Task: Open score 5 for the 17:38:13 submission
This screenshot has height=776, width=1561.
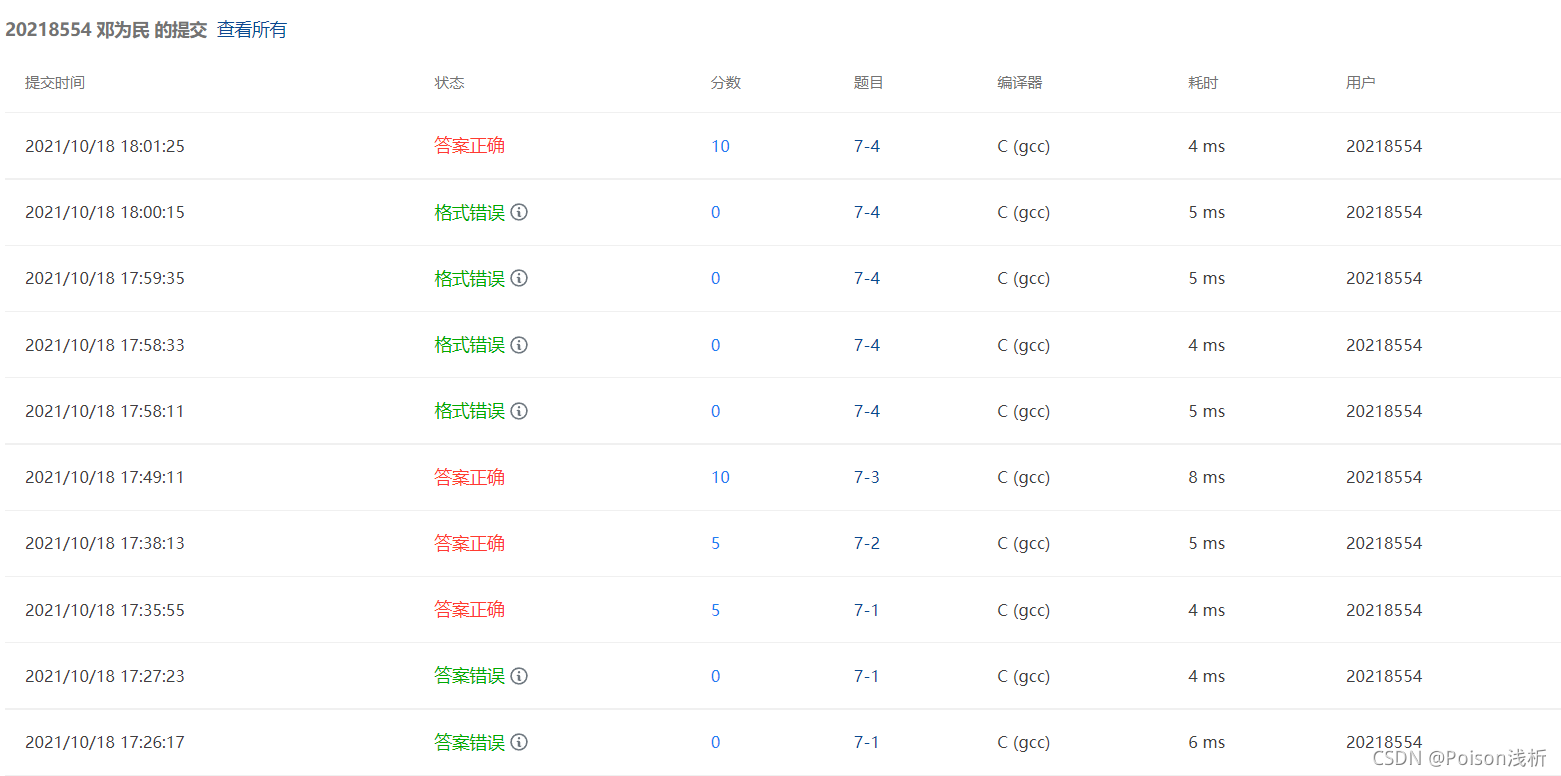Action: (x=715, y=543)
